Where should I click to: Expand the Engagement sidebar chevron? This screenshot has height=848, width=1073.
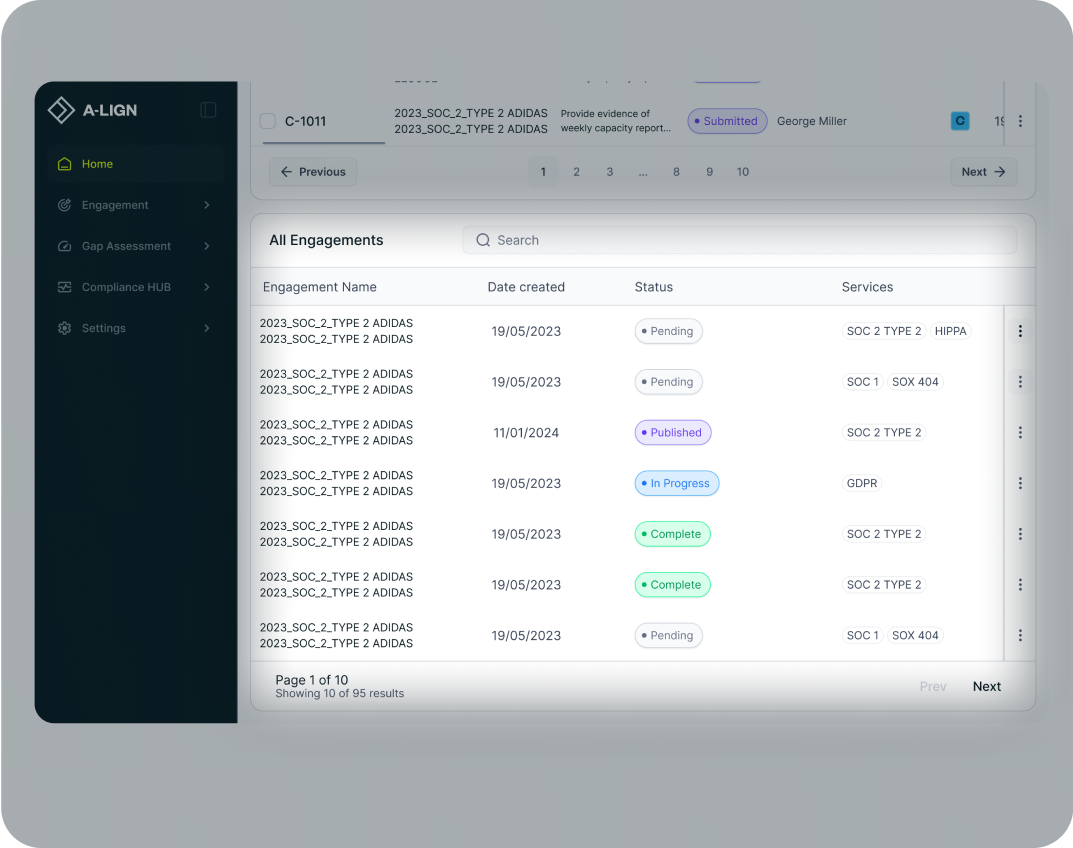(207, 205)
